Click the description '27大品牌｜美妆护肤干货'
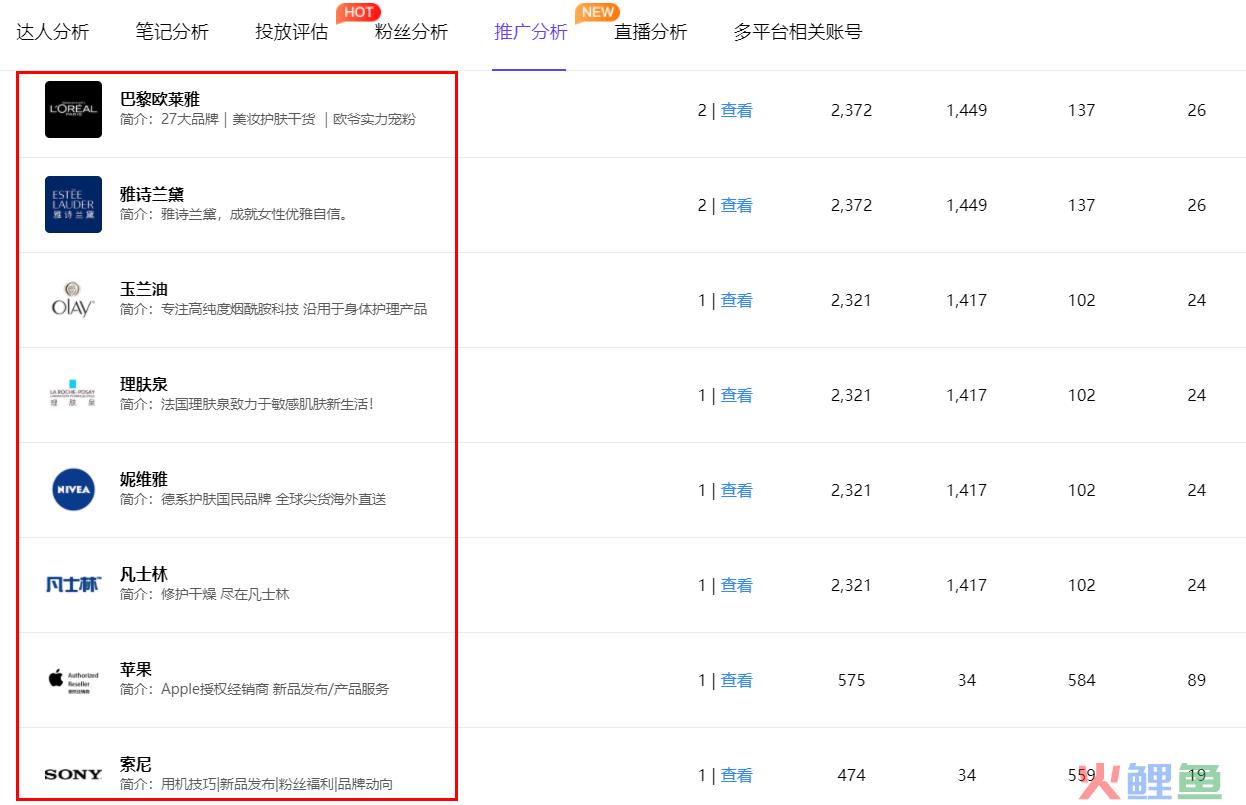 pyautogui.click(x=238, y=119)
